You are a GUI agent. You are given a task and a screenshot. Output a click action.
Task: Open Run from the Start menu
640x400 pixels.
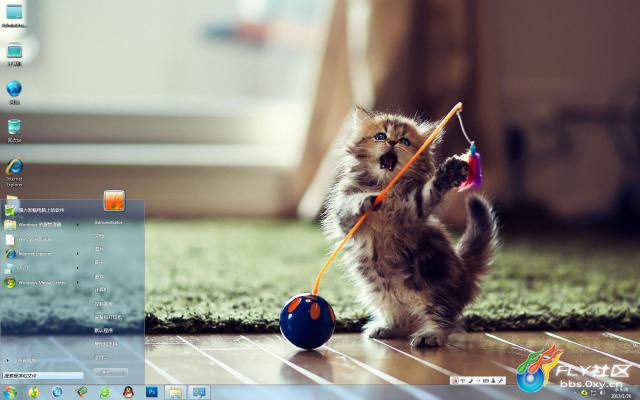tap(101, 358)
